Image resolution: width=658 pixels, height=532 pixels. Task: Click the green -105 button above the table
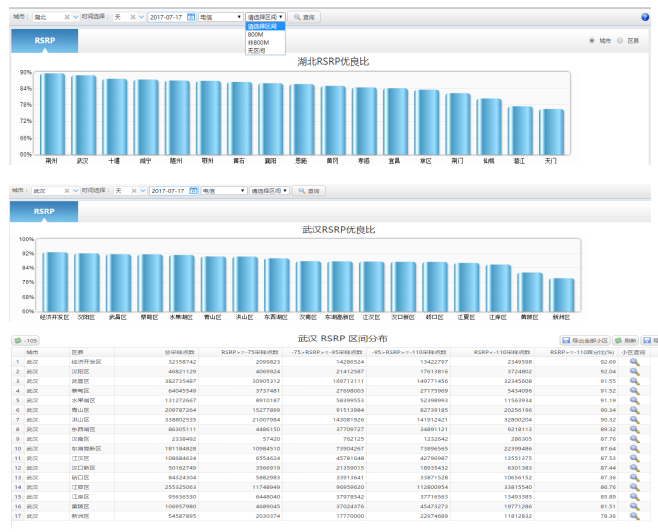(26, 341)
